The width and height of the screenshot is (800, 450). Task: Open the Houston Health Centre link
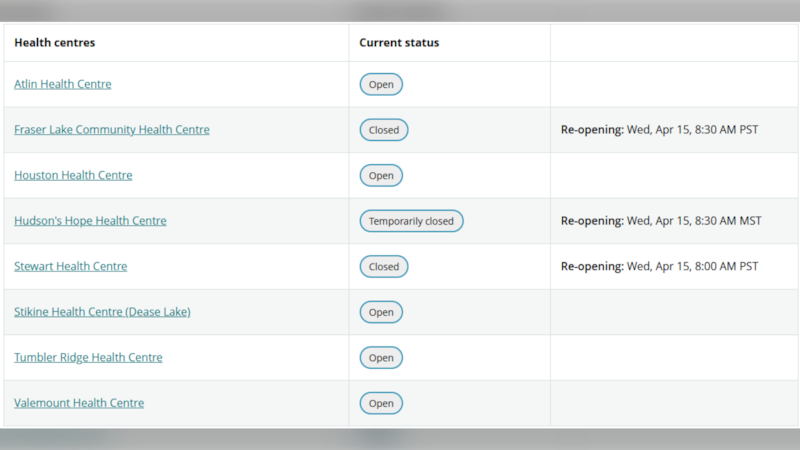(x=73, y=175)
